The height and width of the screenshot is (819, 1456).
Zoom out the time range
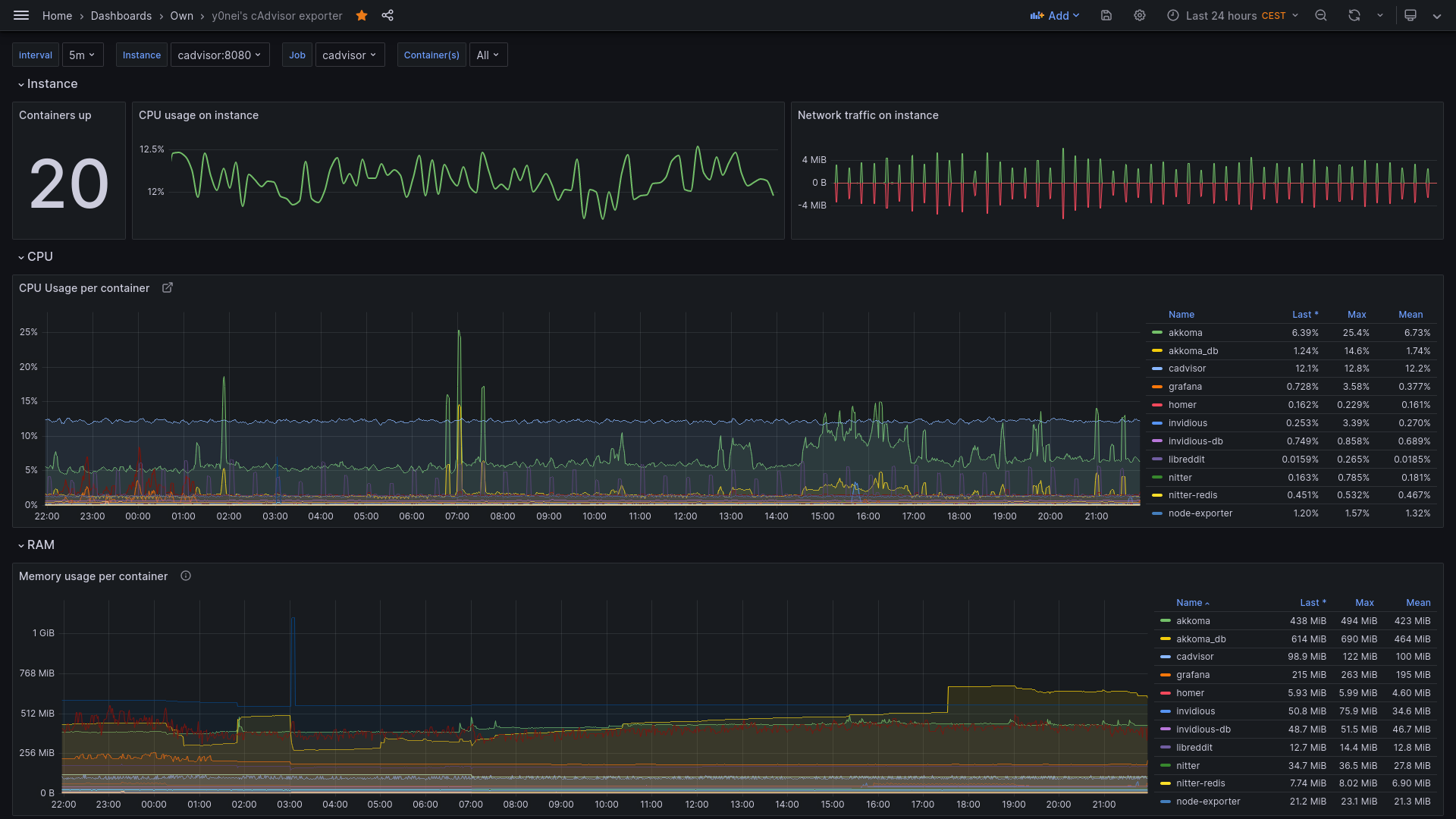[1321, 15]
